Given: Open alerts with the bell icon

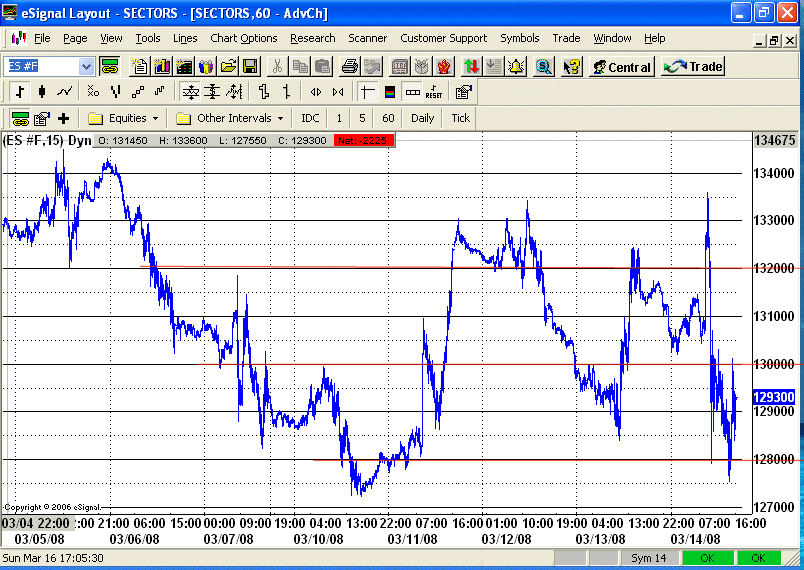Looking at the screenshot, I should coord(516,67).
